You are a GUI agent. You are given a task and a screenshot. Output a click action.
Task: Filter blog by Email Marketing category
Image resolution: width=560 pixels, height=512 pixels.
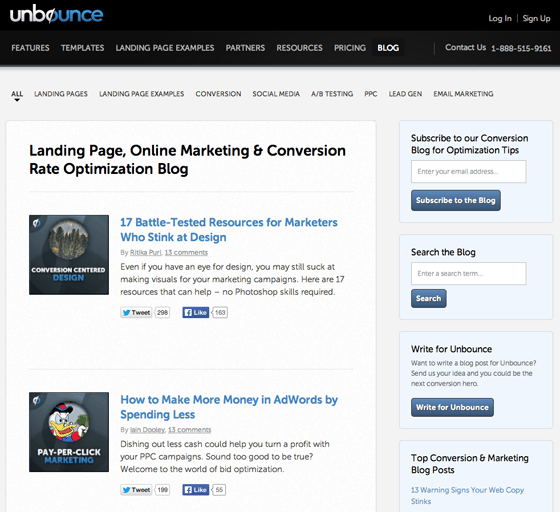[x=463, y=94]
